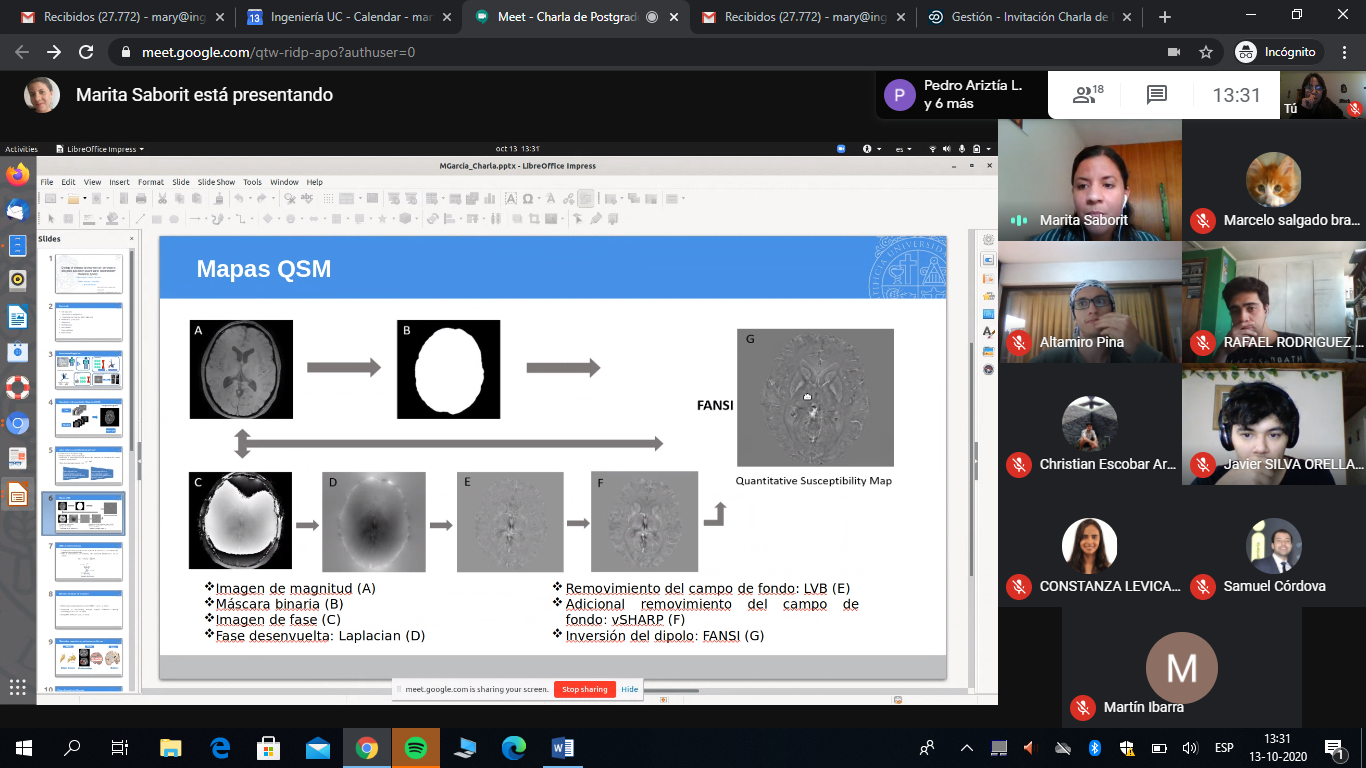Open volume control in system tray
Viewport: 1366px width, 768px height.
point(1189,748)
